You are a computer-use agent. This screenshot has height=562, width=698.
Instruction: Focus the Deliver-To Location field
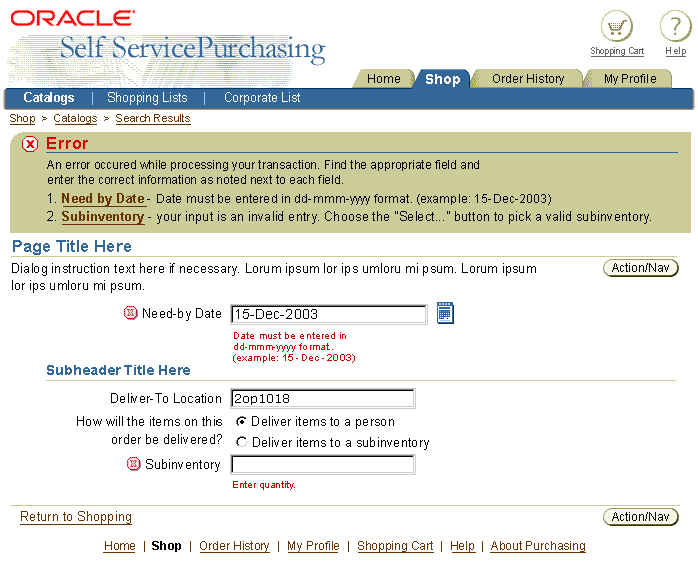tap(323, 398)
